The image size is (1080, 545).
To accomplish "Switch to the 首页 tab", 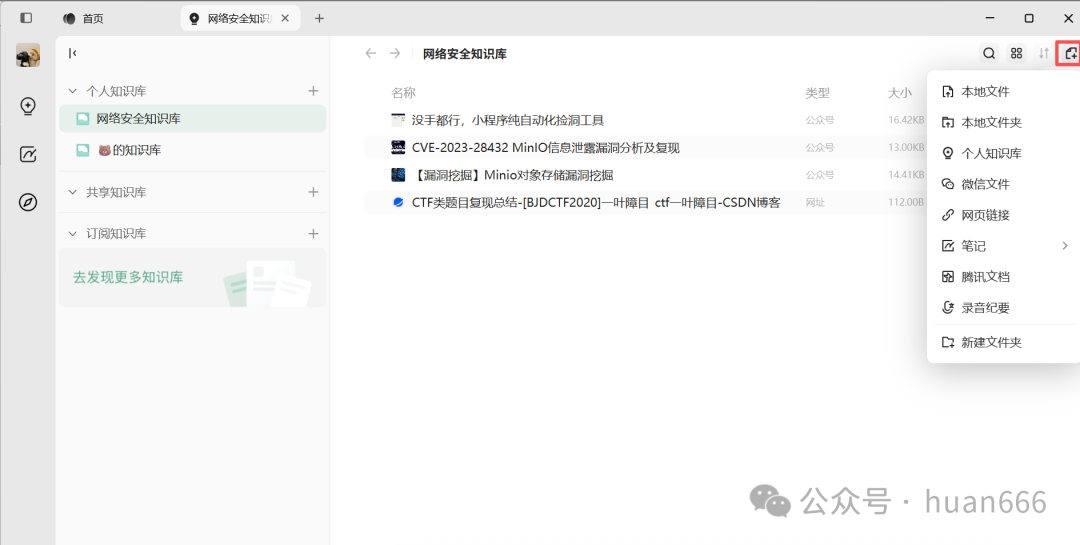I will 92,19.
